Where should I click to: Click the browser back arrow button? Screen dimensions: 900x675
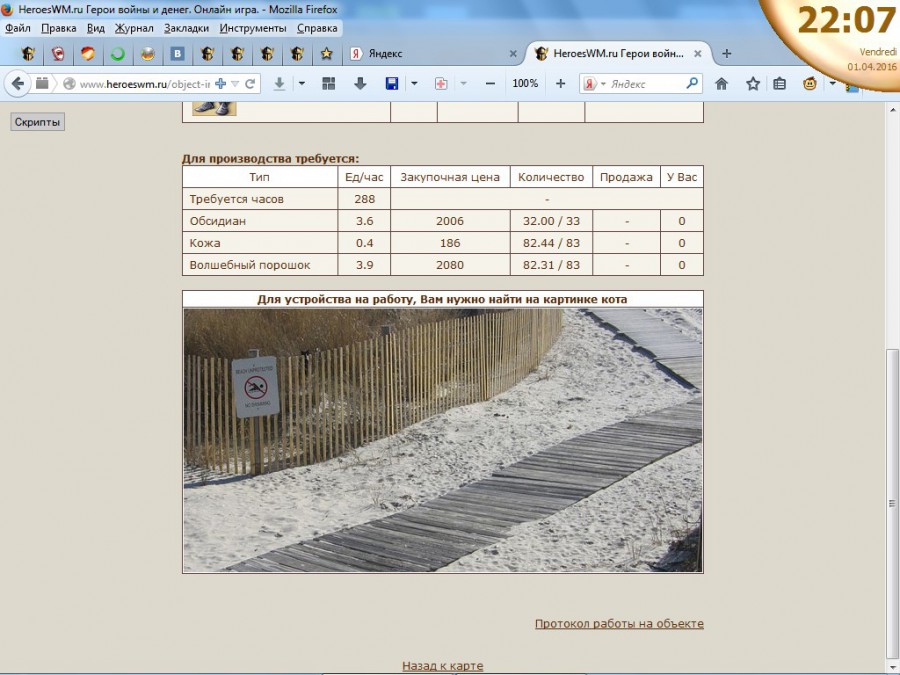(17, 84)
